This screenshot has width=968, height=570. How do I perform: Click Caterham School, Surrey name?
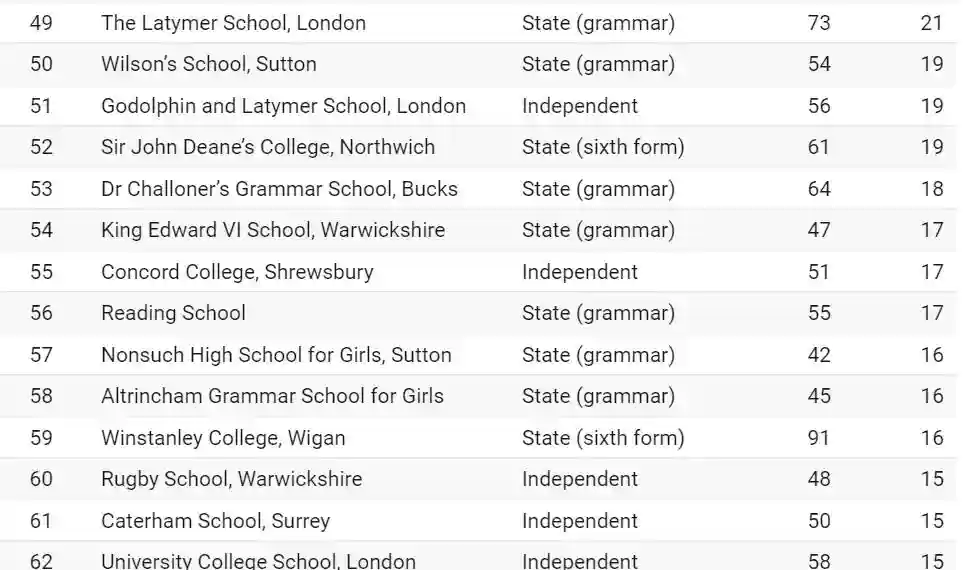pos(215,521)
